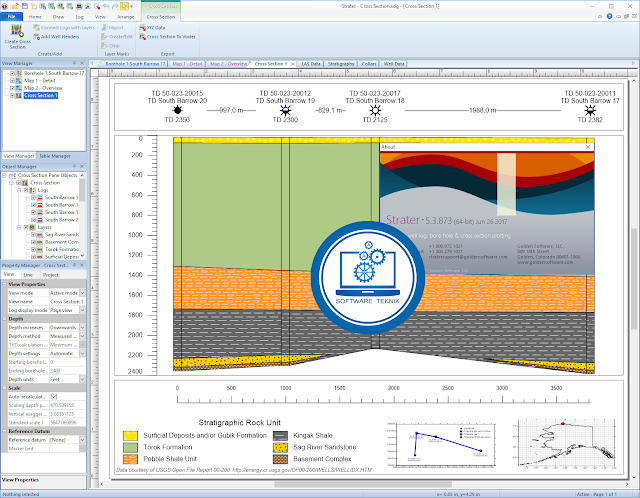
Task: Click the yellow Surficial Deposits legend swatch
Action: tap(130, 436)
